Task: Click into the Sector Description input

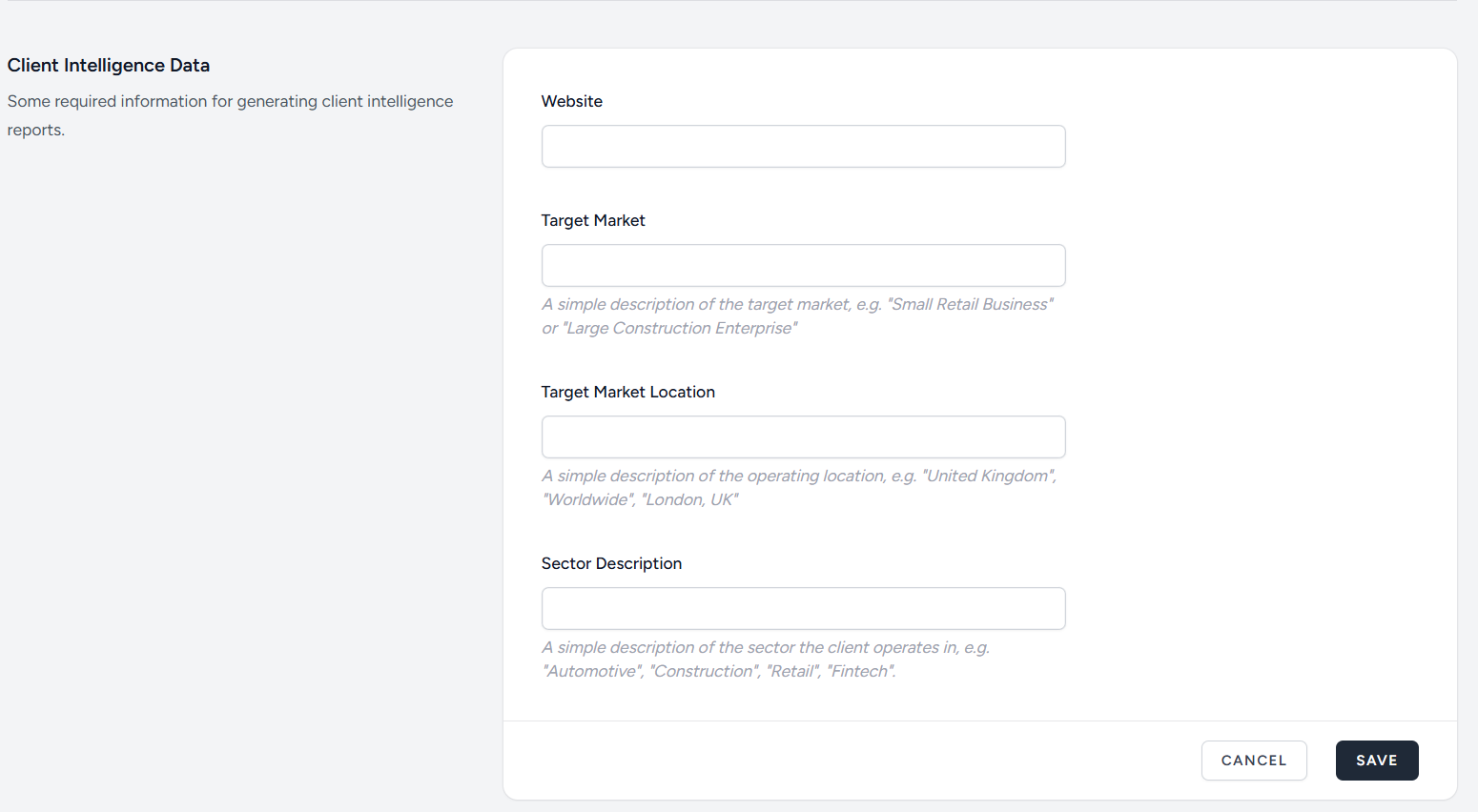Action: [803, 609]
